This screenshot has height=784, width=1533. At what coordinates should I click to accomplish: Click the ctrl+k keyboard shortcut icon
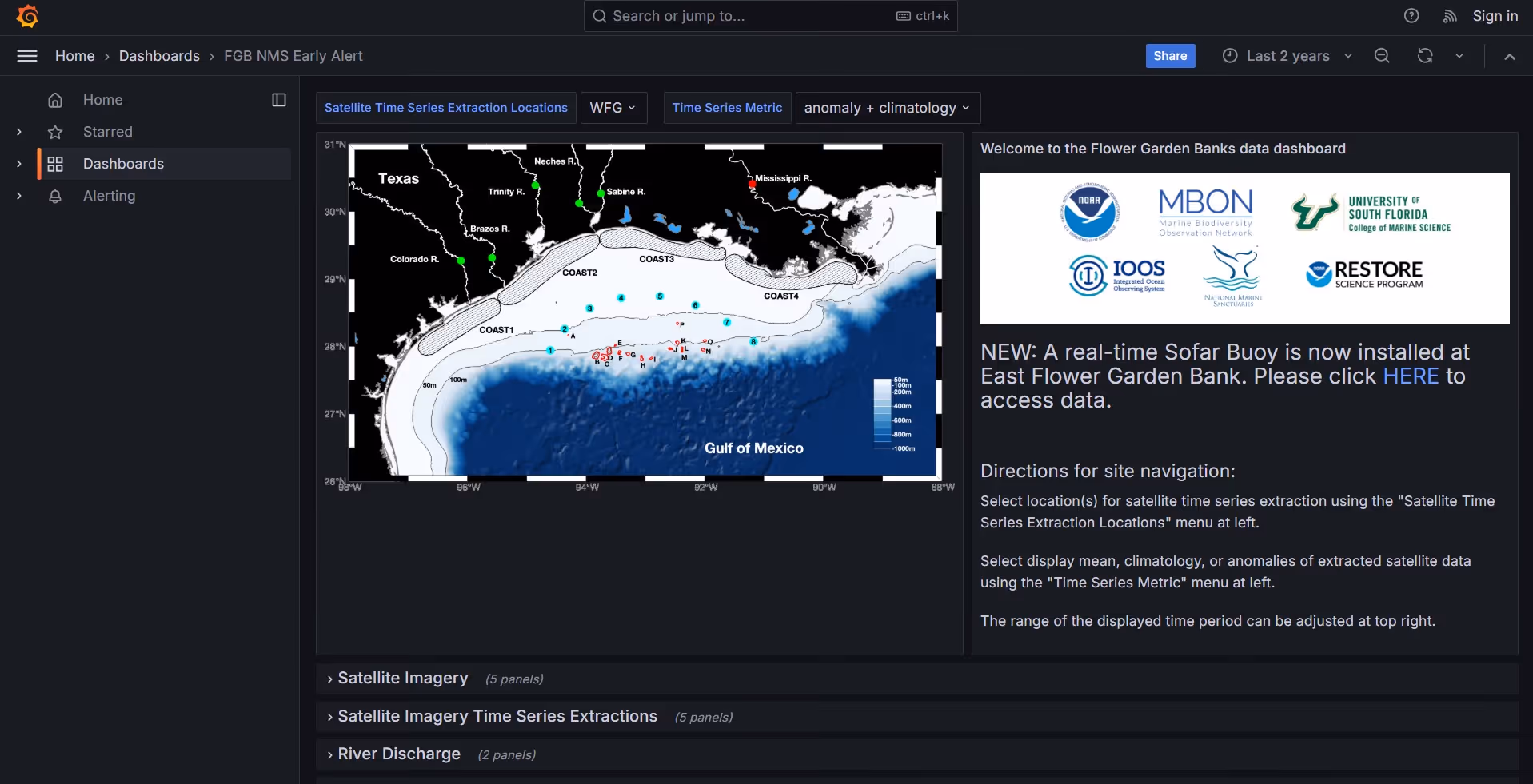pos(904,16)
